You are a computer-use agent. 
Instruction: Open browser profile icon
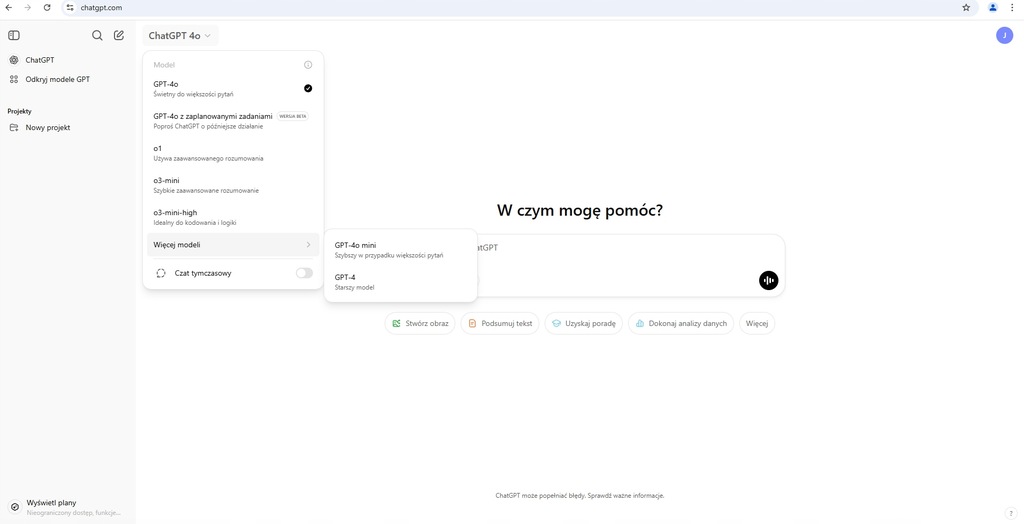(993, 8)
